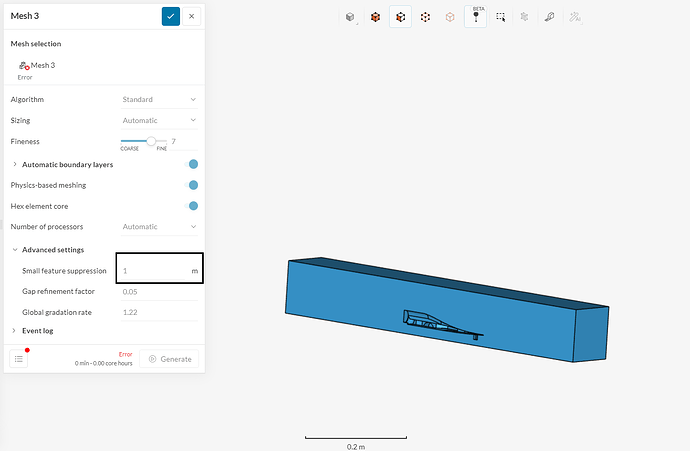Collapse the Advanced settings section
This screenshot has width=690, height=451.
(x=15, y=249)
